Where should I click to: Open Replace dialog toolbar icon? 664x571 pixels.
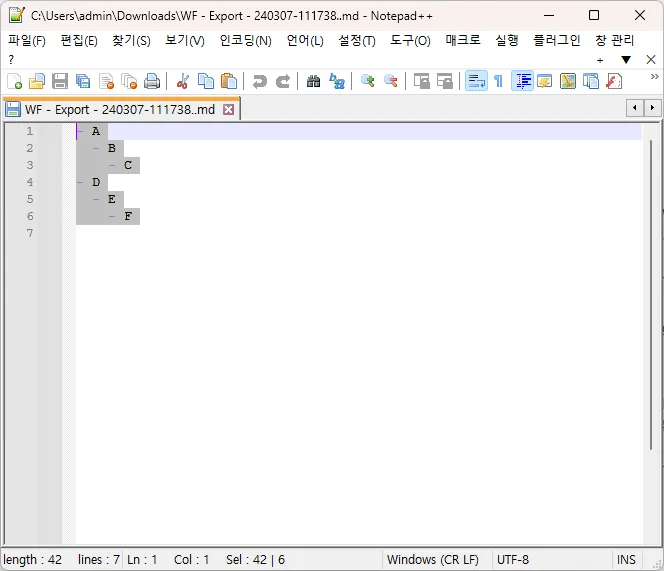[337, 81]
